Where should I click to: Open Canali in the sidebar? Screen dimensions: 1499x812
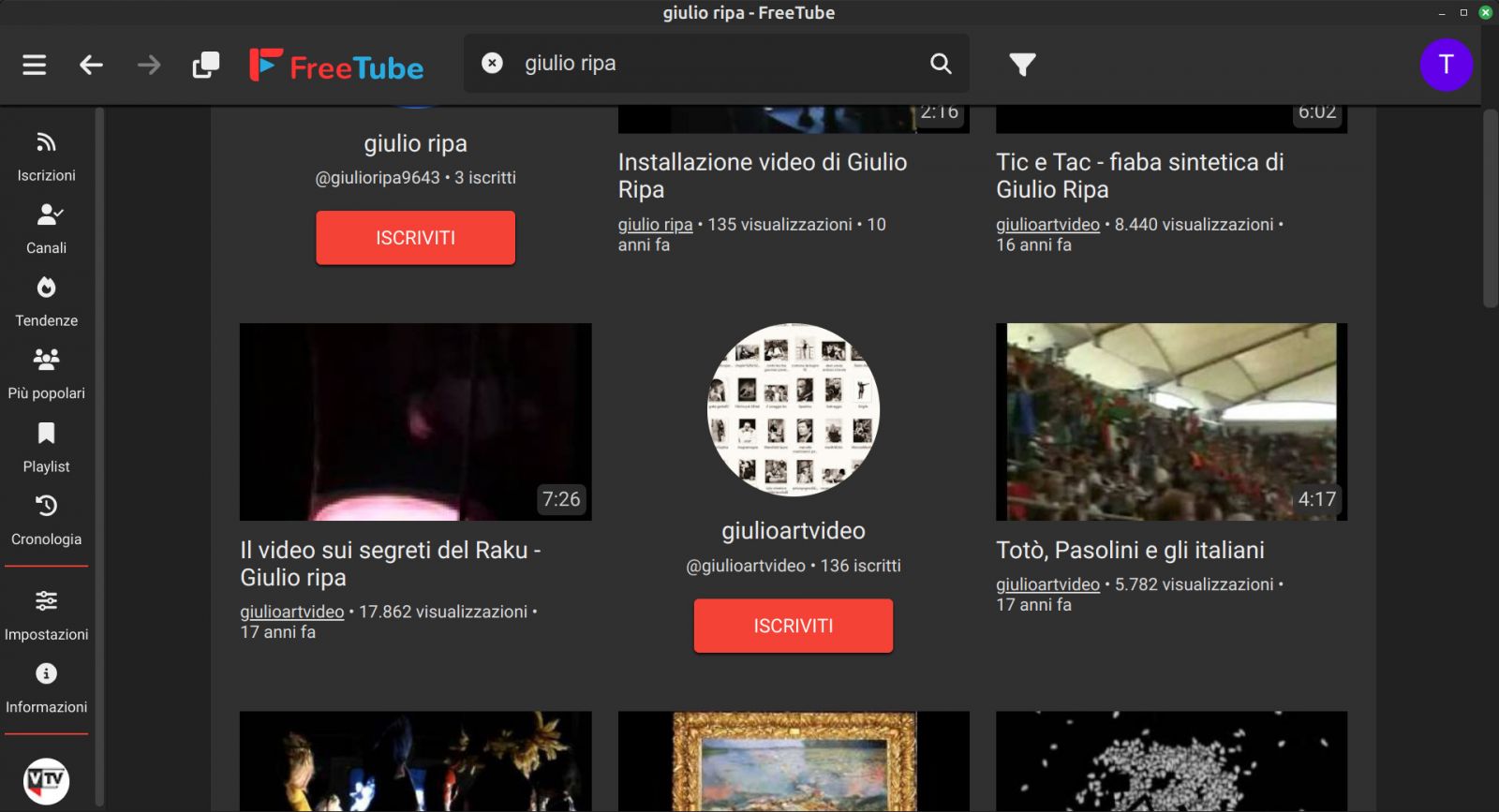(46, 229)
